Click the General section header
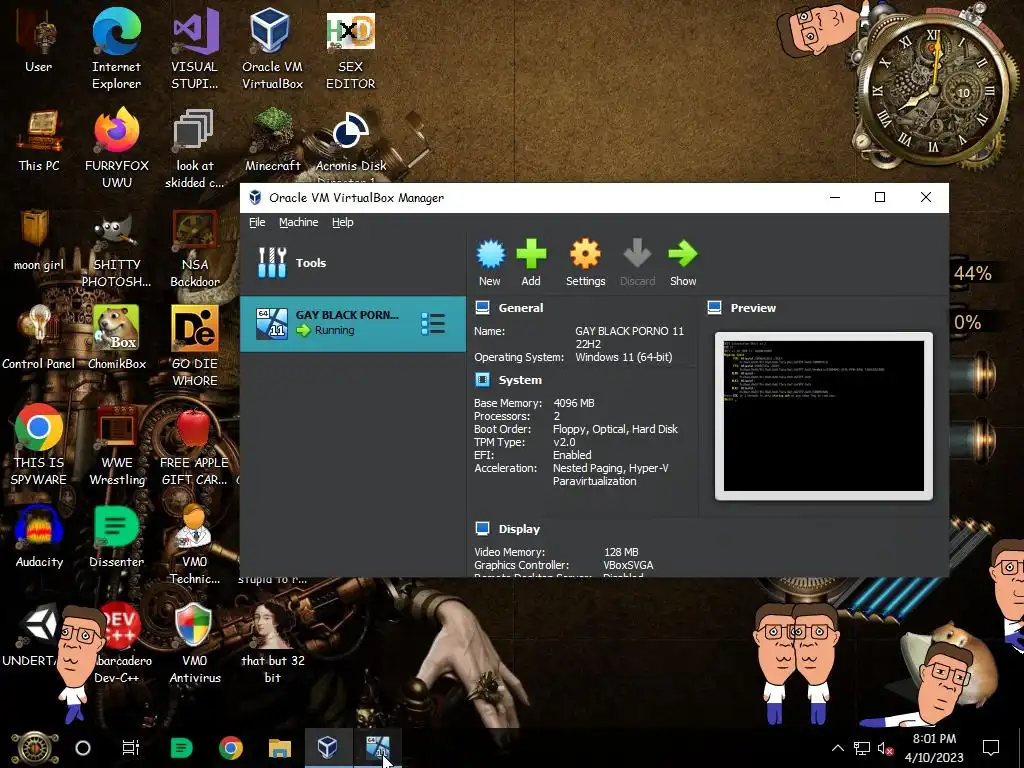Viewport: 1024px width, 768px height. pos(520,308)
